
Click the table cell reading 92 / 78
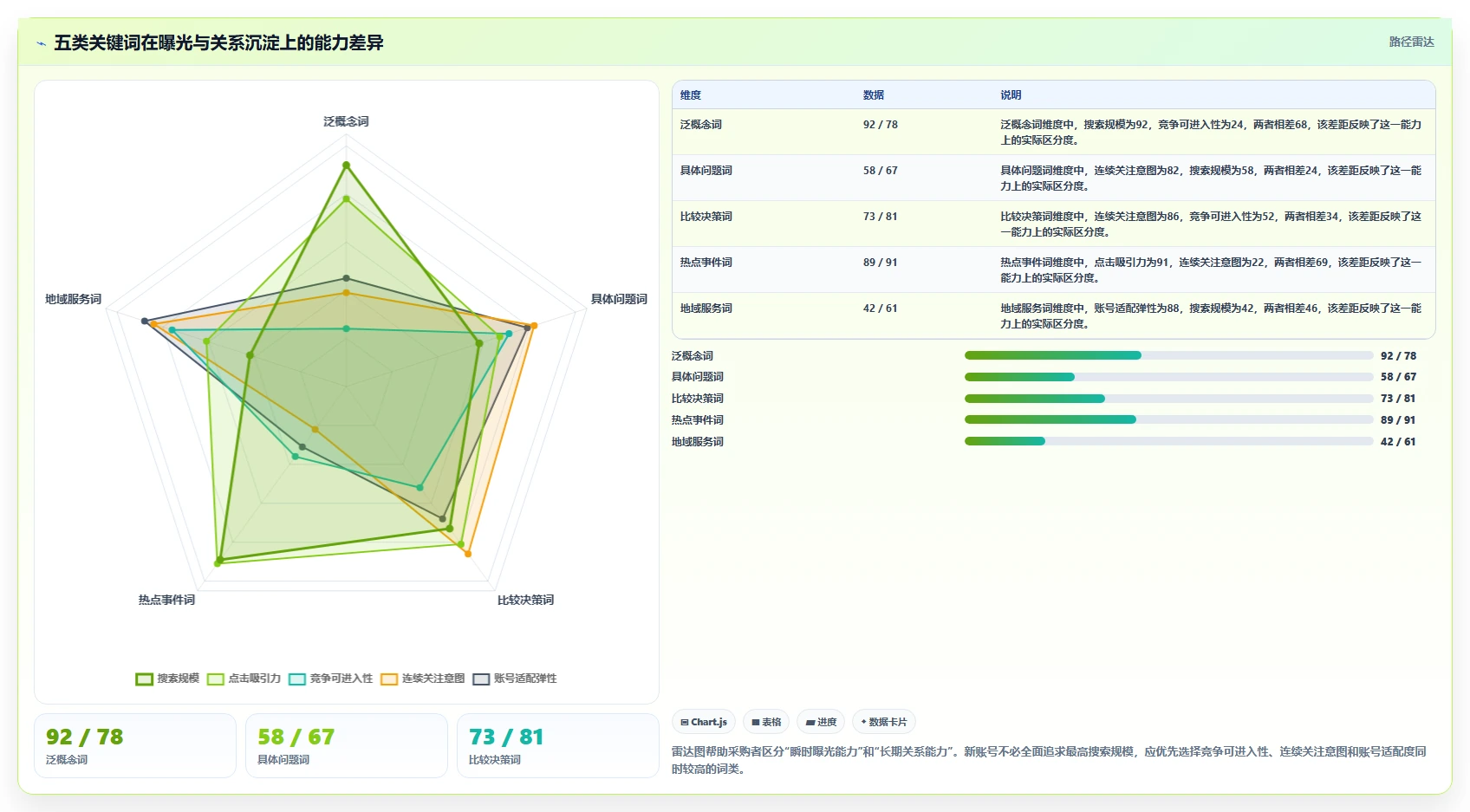pyautogui.click(x=881, y=125)
